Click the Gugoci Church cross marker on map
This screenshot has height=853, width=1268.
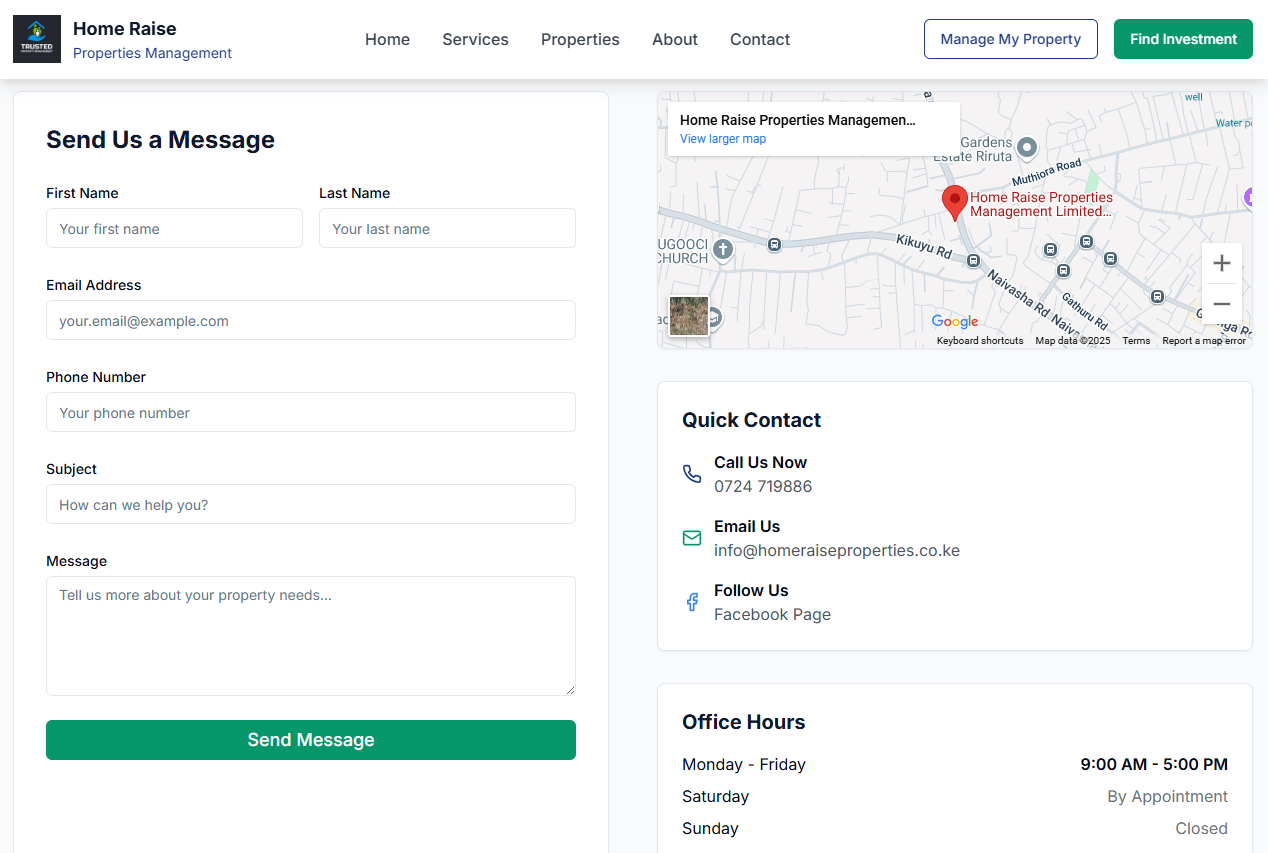click(722, 248)
